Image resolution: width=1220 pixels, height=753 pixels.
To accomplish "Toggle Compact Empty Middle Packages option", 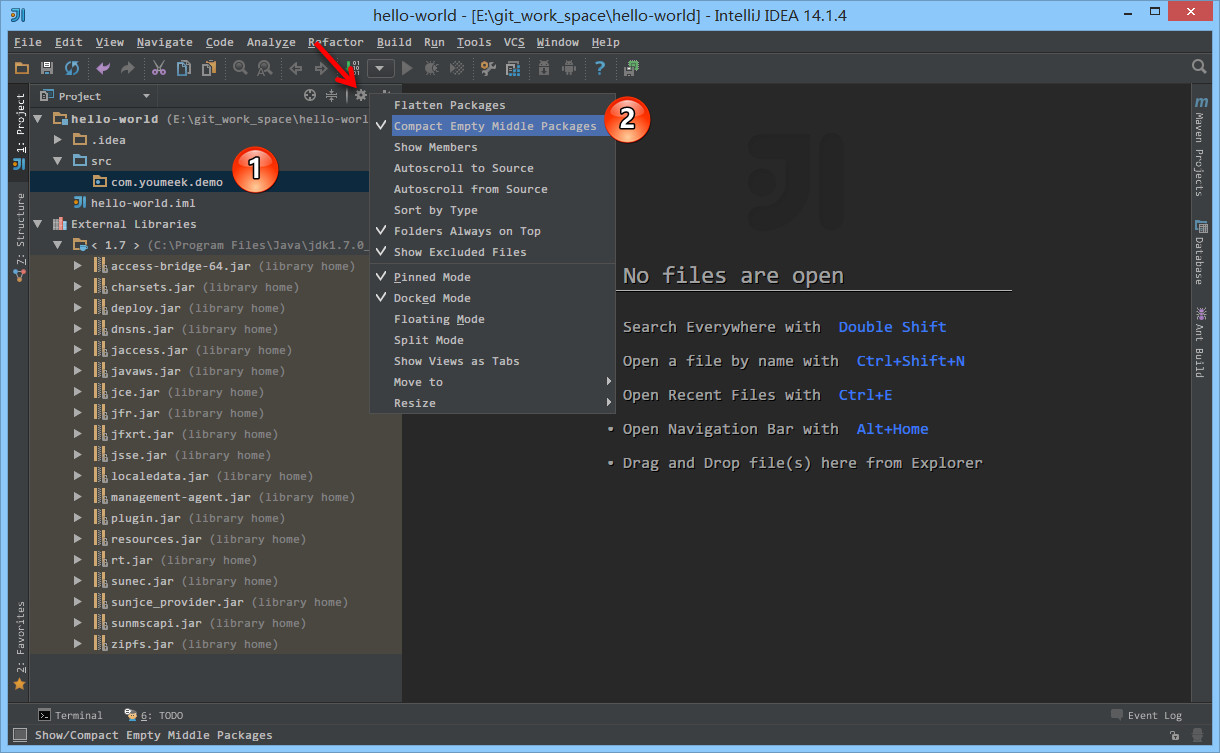I will tap(494, 126).
